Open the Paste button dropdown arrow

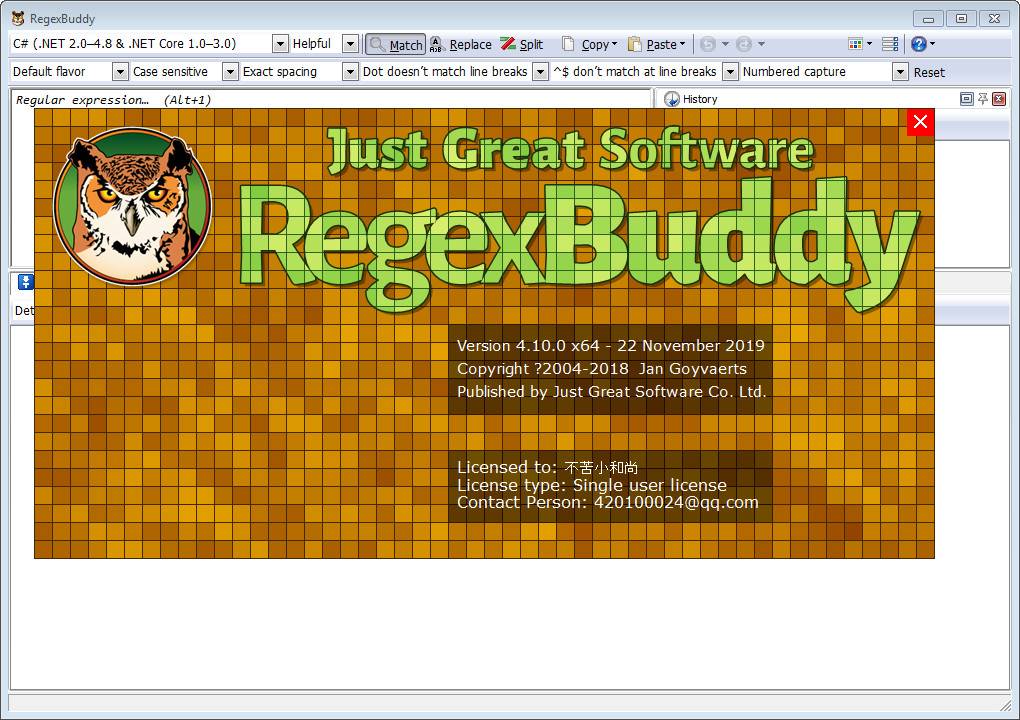(x=682, y=44)
